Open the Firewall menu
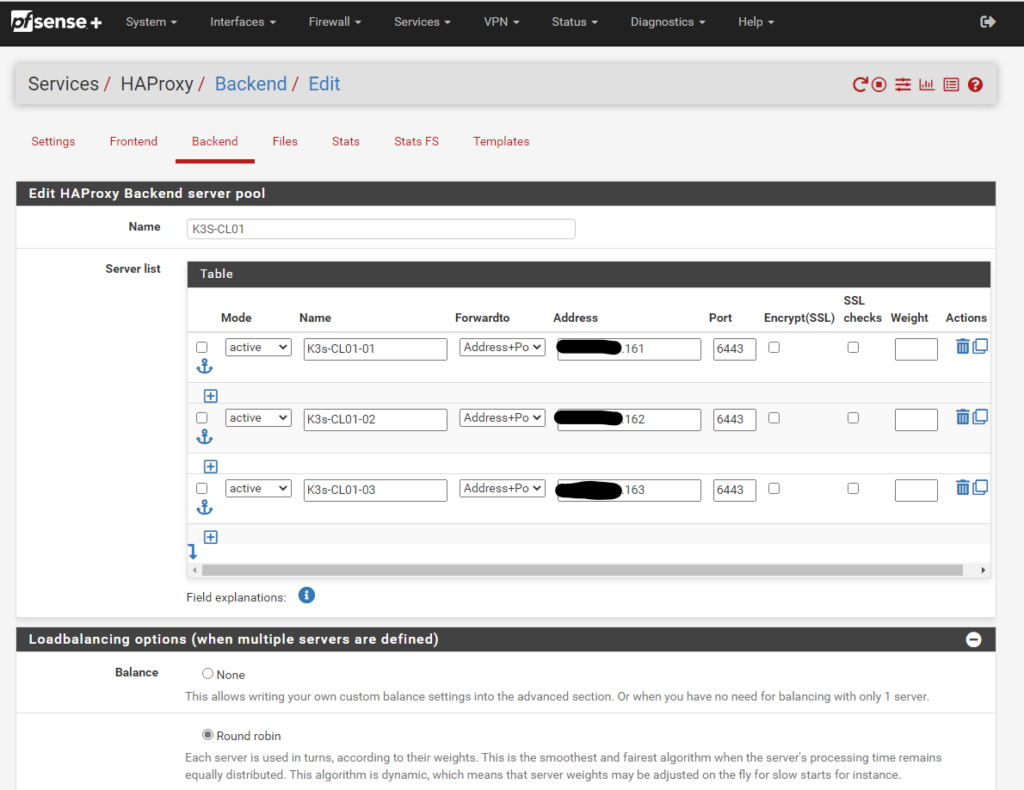The height and width of the screenshot is (790, 1024). tap(335, 22)
